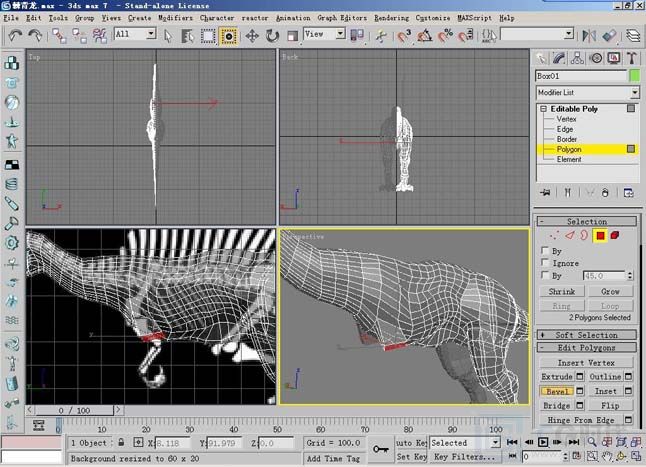Click the 0 / 100 time slider

point(74,410)
